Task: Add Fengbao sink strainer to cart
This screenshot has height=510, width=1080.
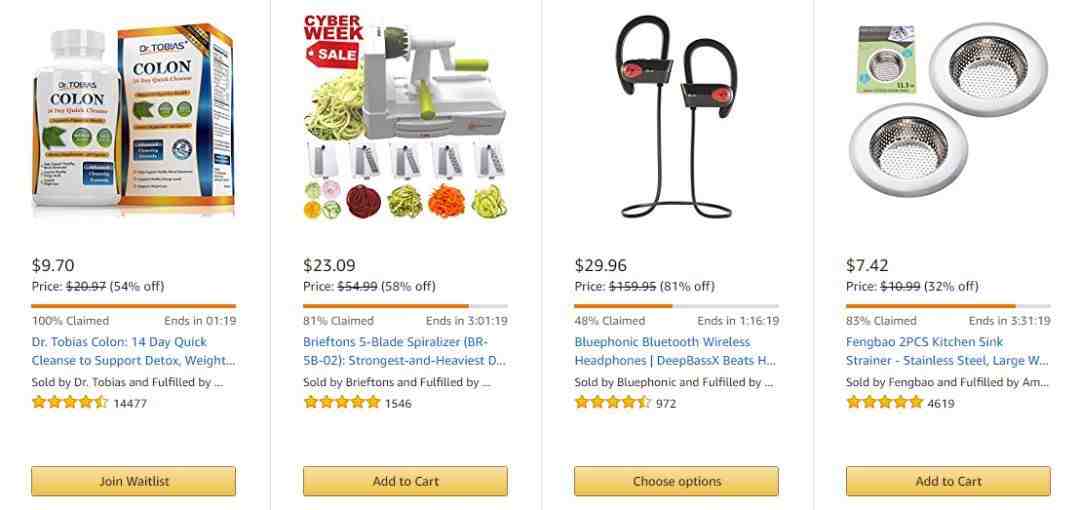Action: pos(948,481)
